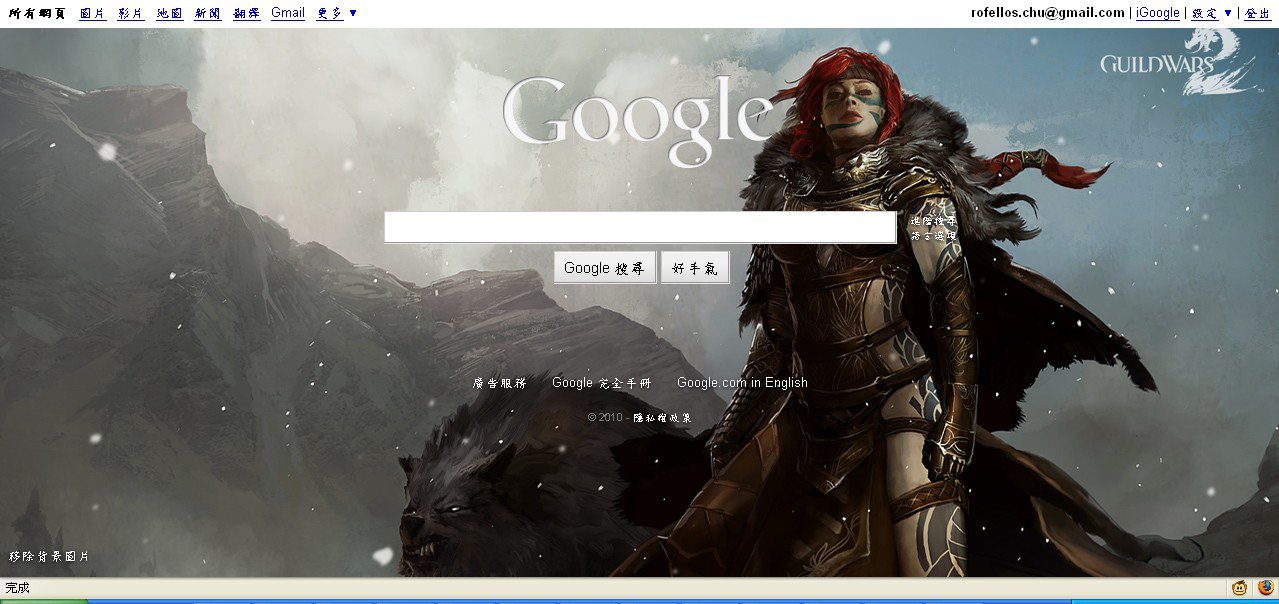The height and width of the screenshot is (604, 1279).
Task: Open Gmail from the top bar
Action: pyautogui.click(x=288, y=13)
